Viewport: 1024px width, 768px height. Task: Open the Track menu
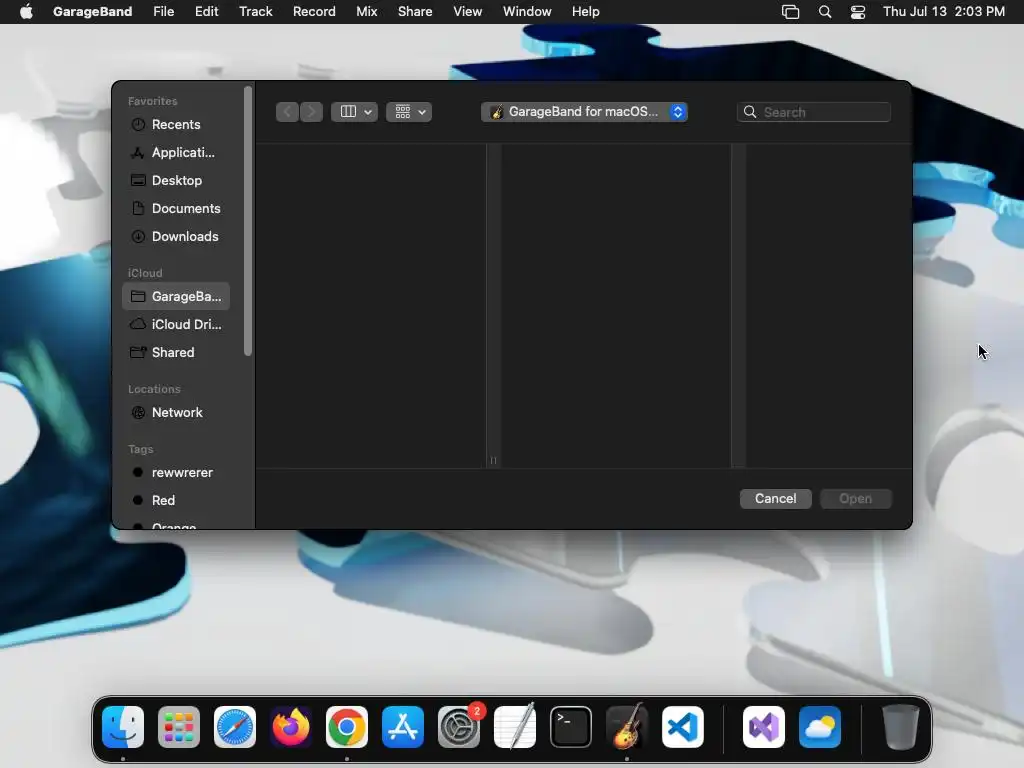[255, 12]
